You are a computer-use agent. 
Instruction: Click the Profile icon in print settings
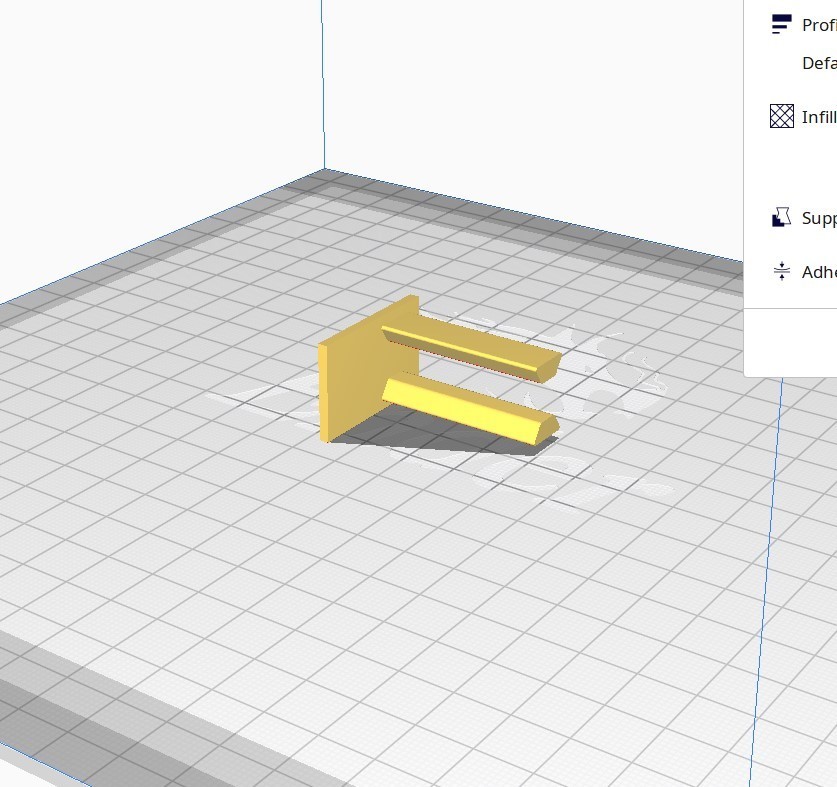(x=783, y=22)
